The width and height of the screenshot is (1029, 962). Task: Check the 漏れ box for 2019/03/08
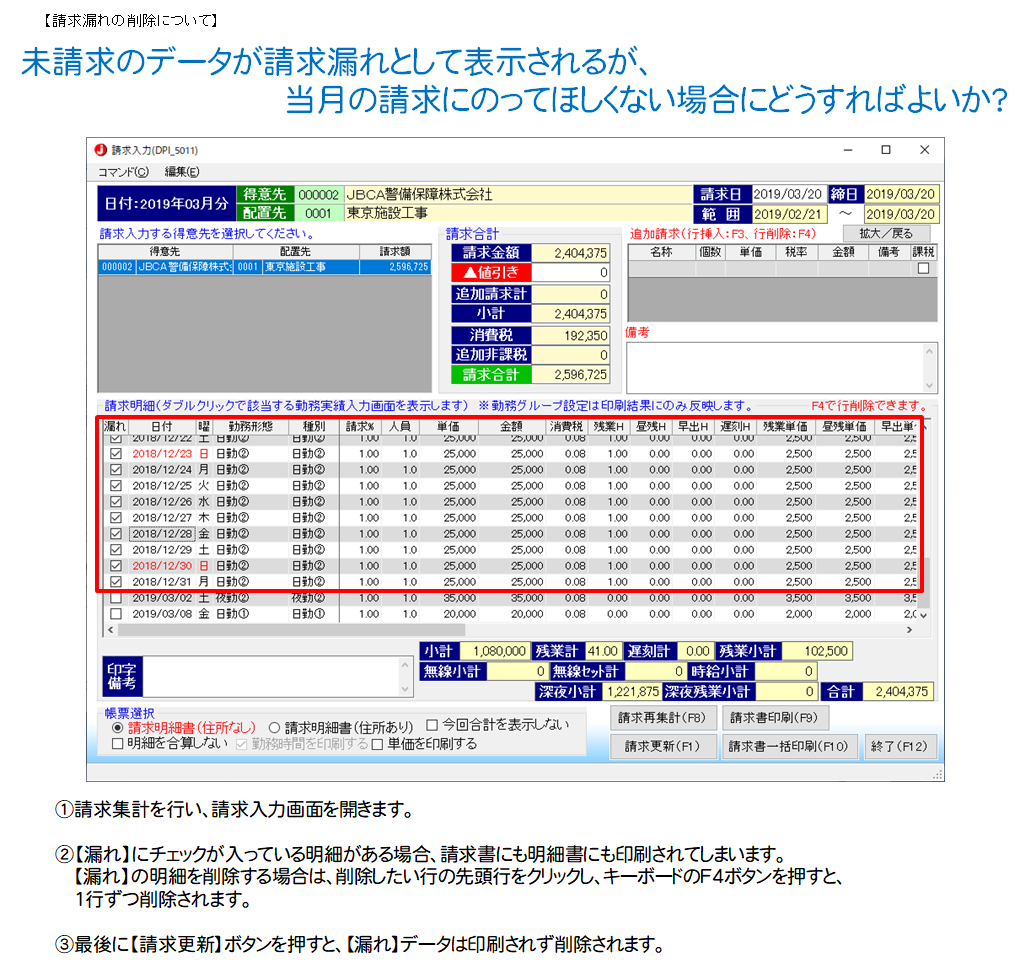[115, 614]
